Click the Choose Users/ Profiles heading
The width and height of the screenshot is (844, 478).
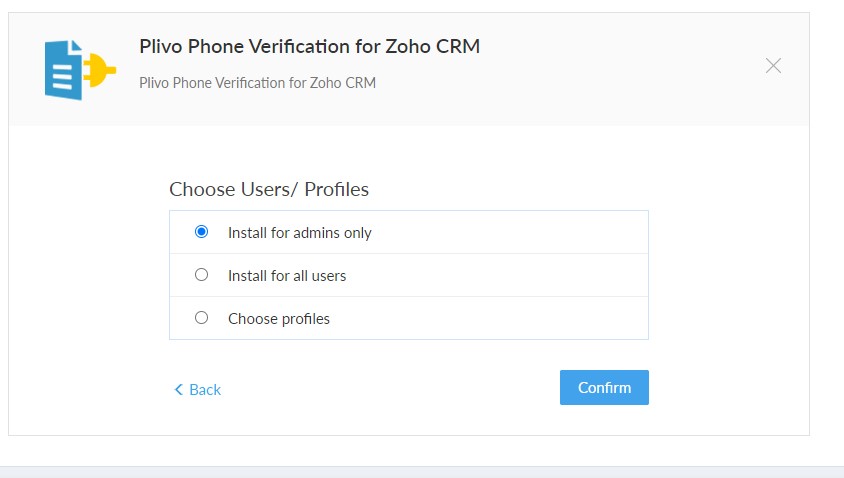point(269,189)
